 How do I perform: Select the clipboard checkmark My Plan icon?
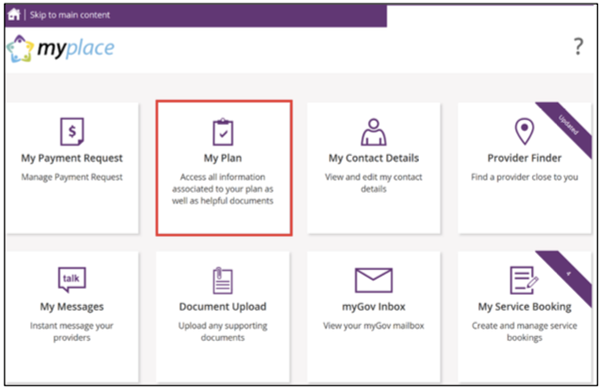(223, 132)
